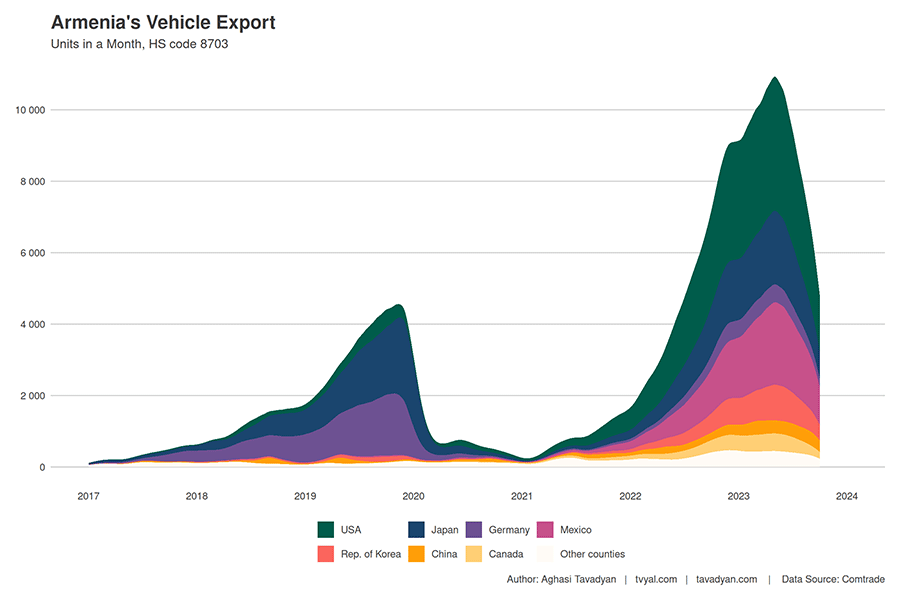900x600 pixels.
Task: Click the tavadyan.com footer text
Action: (727, 579)
